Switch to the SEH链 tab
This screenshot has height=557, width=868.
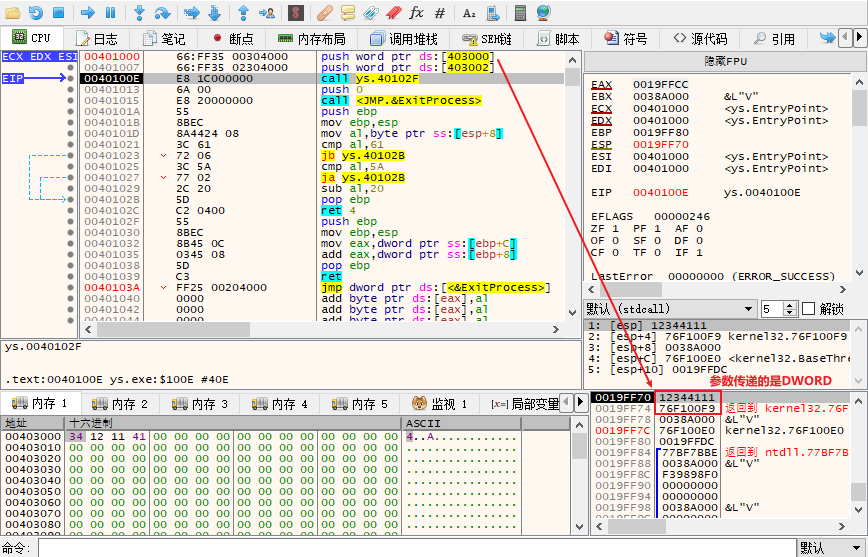click(x=487, y=39)
